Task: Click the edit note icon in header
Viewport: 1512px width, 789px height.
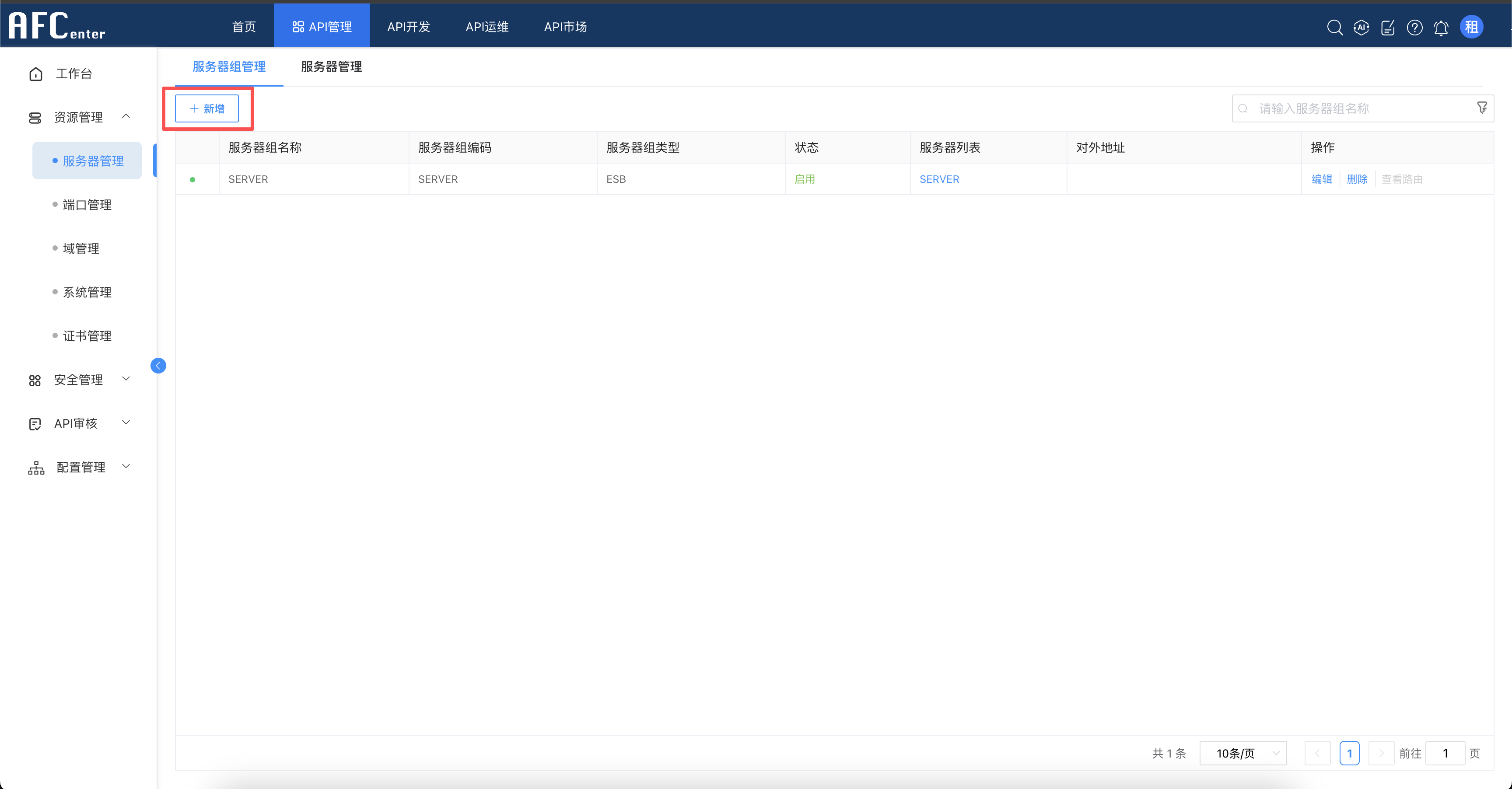Action: (x=1388, y=28)
